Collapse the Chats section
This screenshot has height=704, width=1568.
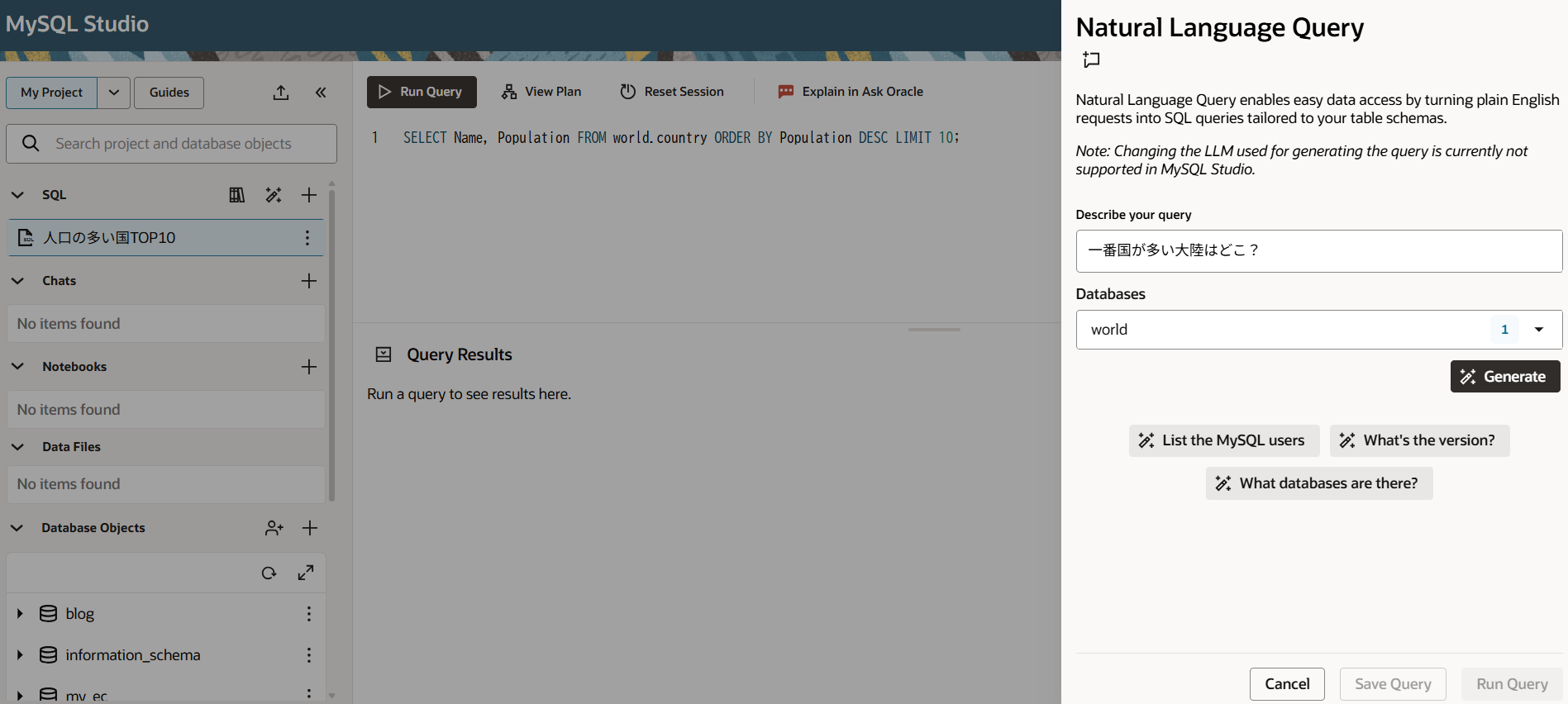click(x=17, y=281)
